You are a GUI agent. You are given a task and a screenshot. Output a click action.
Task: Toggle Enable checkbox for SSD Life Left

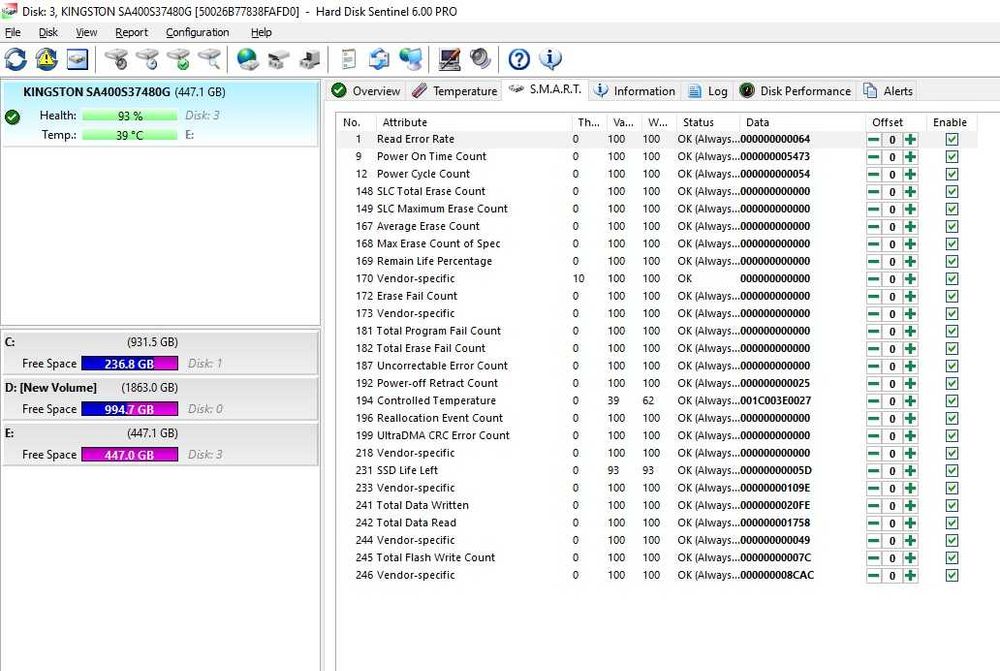coord(952,471)
